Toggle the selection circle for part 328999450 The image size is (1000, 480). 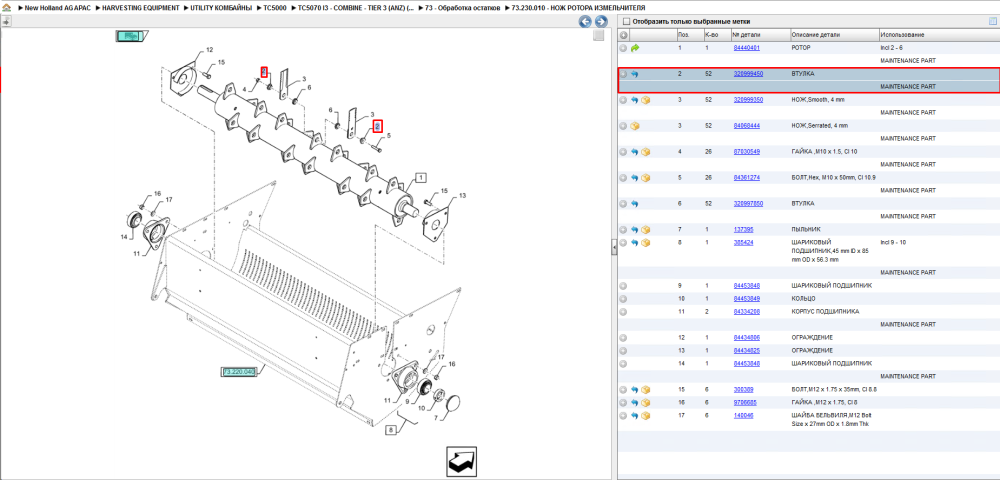(624, 74)
